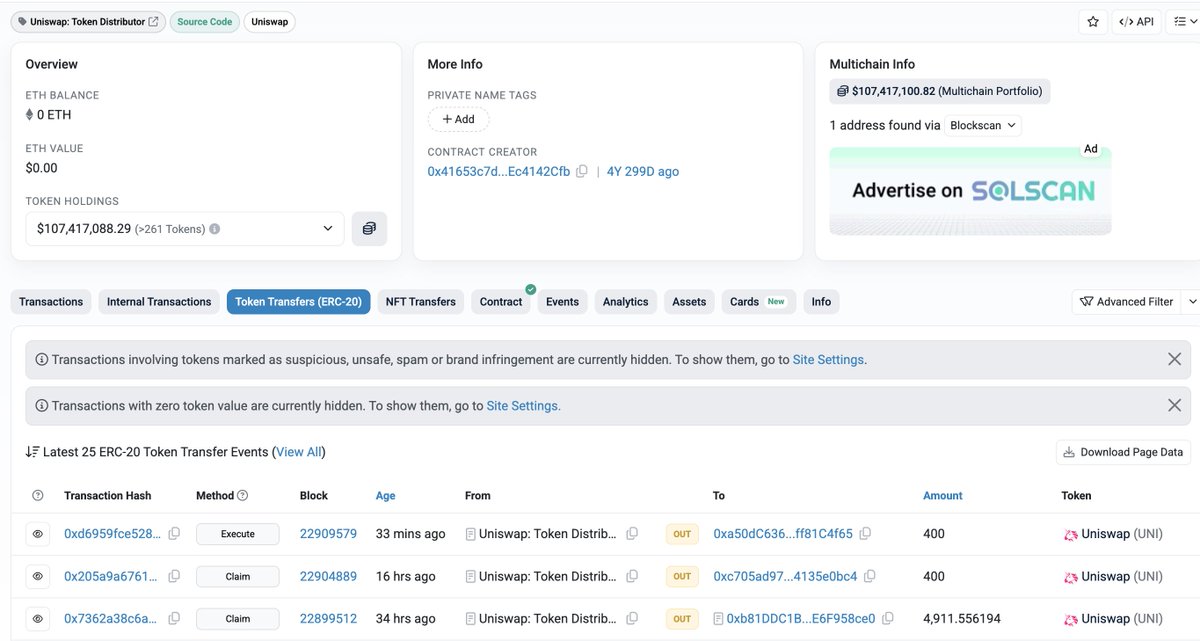
Task: Copy transaction hash 0x7362a38c6a
Action: (174, 619)
